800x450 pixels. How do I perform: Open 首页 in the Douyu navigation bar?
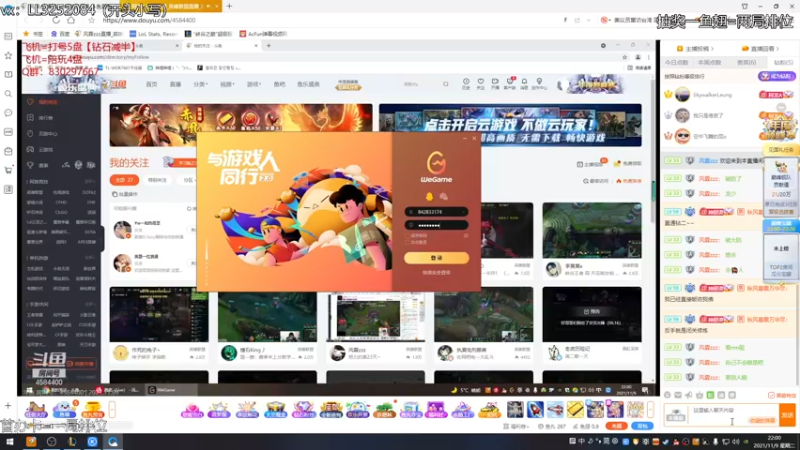(x=152, y=84)
